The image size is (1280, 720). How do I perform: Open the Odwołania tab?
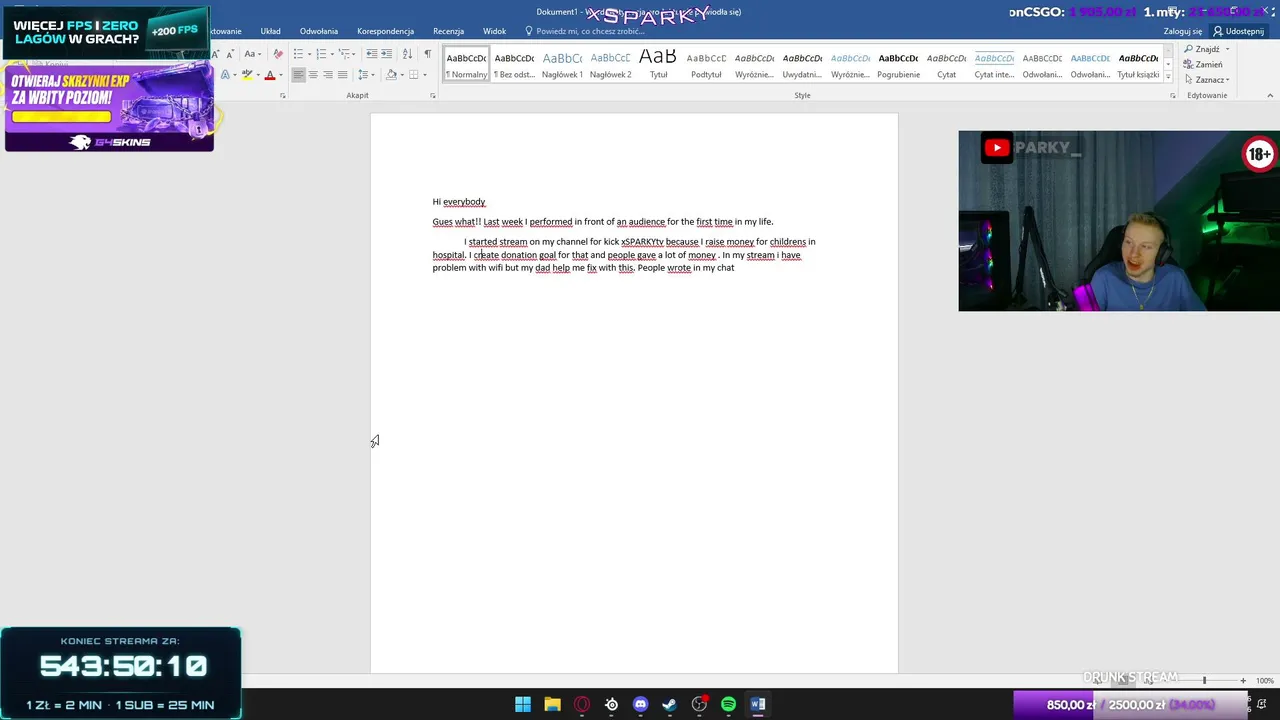click(x=319, y=31)
